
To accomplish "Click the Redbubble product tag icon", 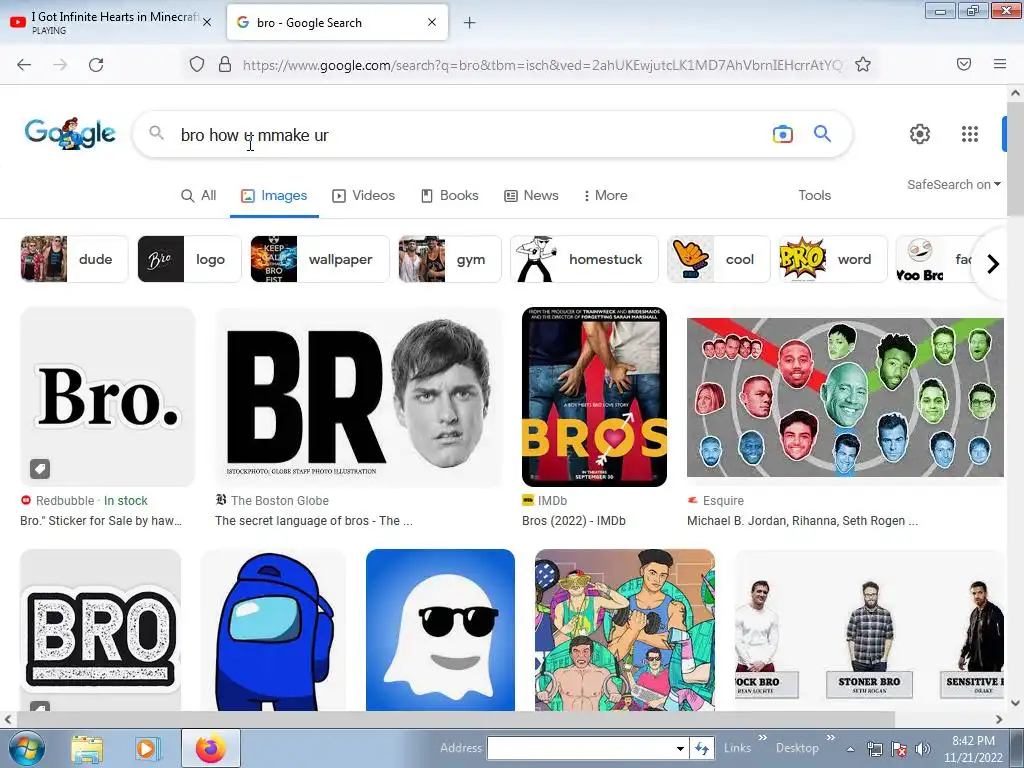I will [40, 468].
